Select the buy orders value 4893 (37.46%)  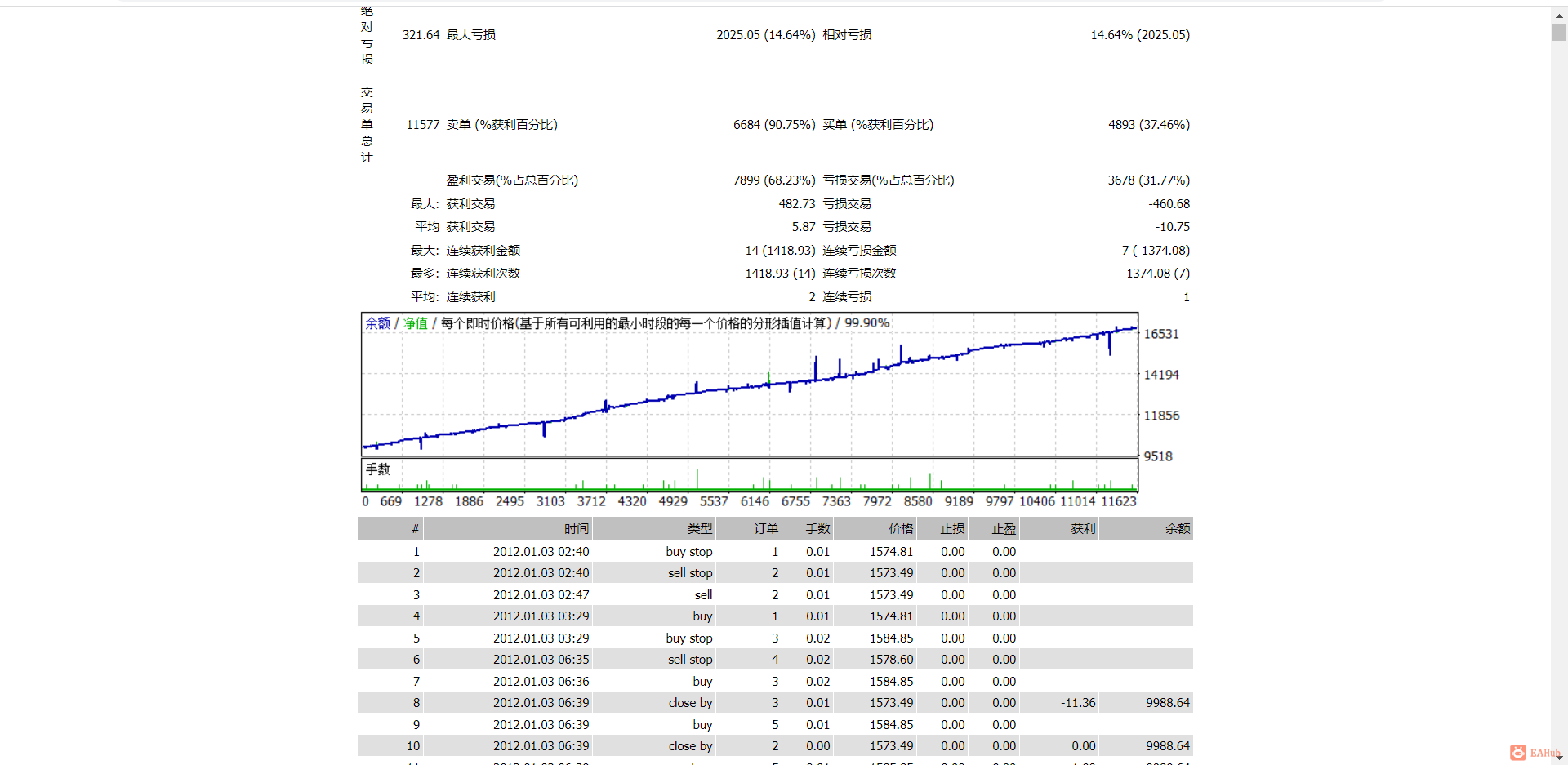pyautogui.click(x=1149, y=125)
